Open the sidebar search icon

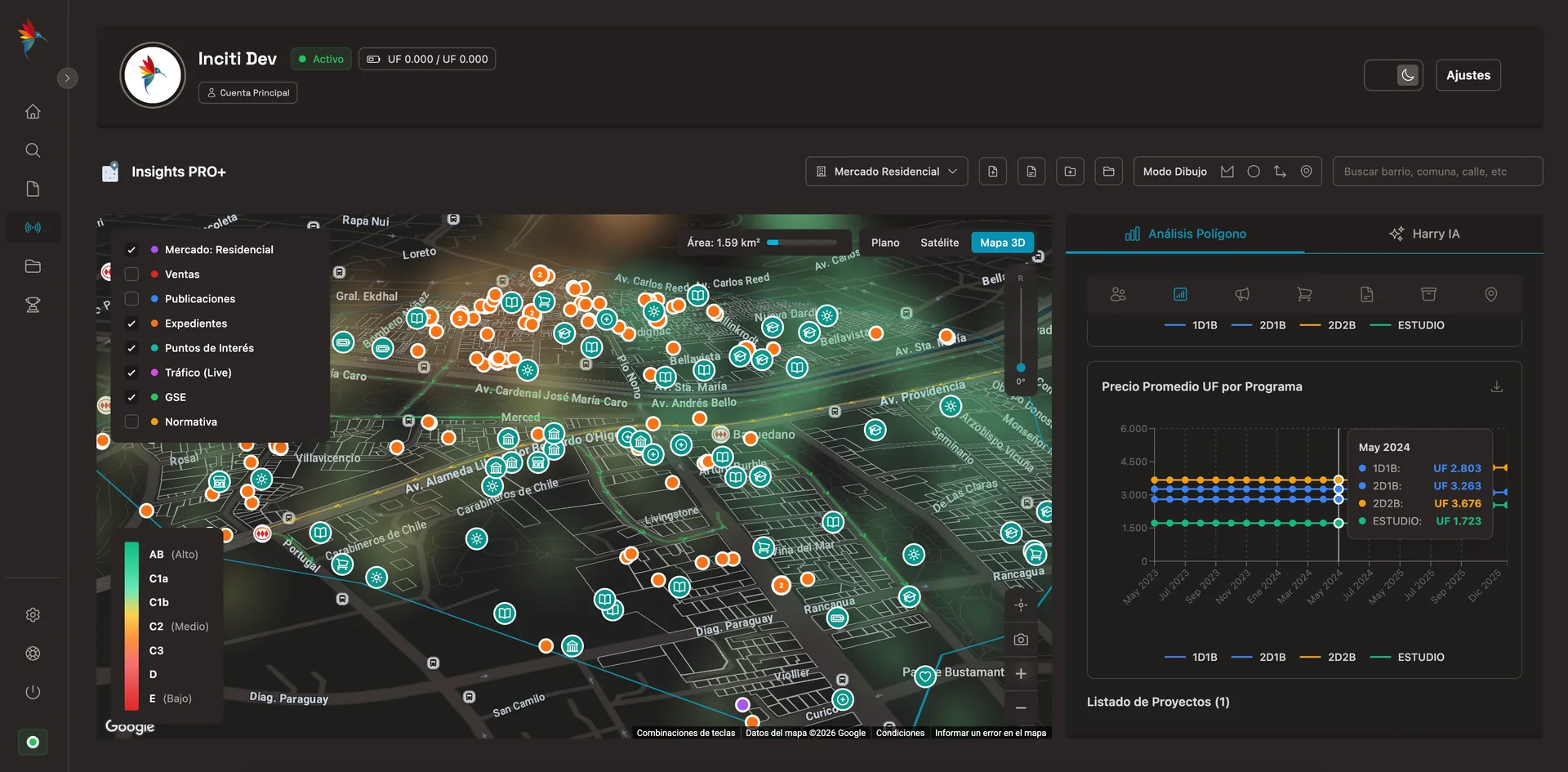point(33,150)
